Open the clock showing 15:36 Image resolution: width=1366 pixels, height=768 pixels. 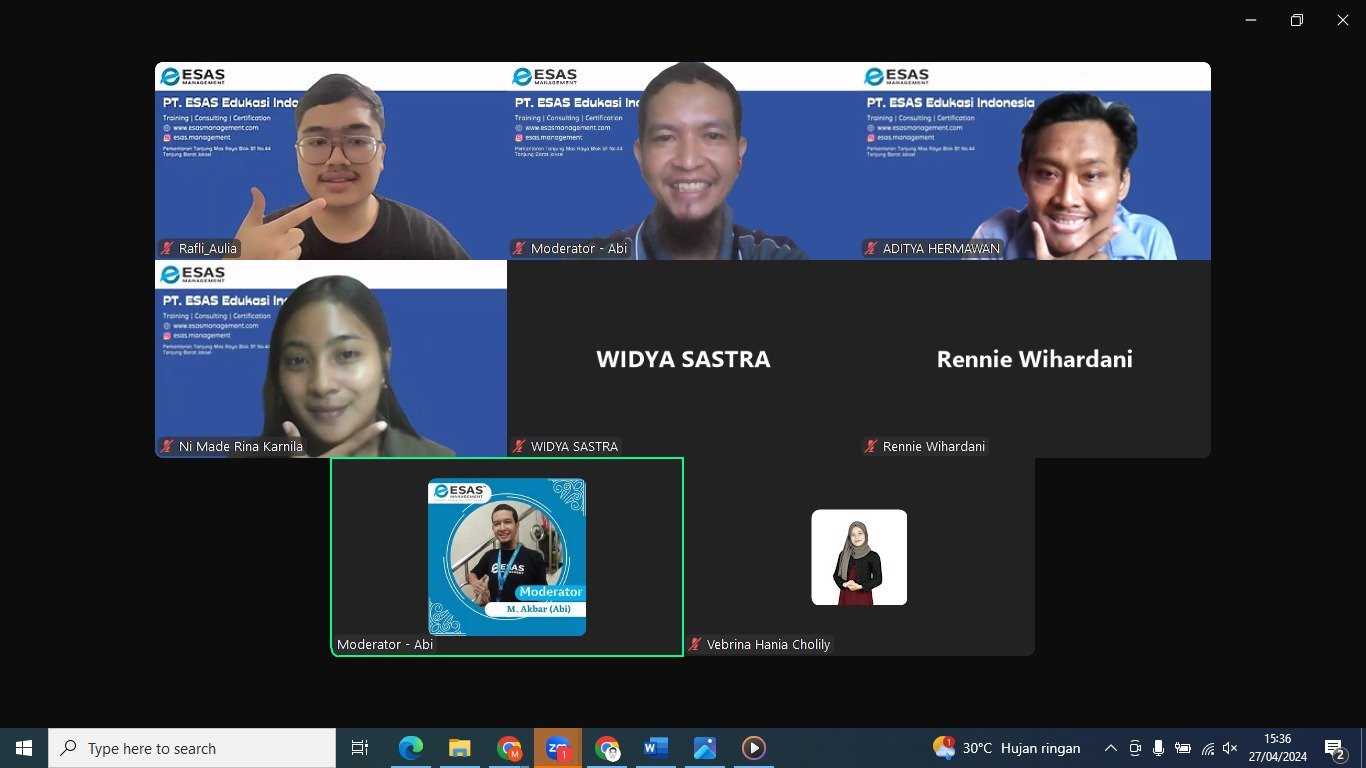pos(1277,748)
